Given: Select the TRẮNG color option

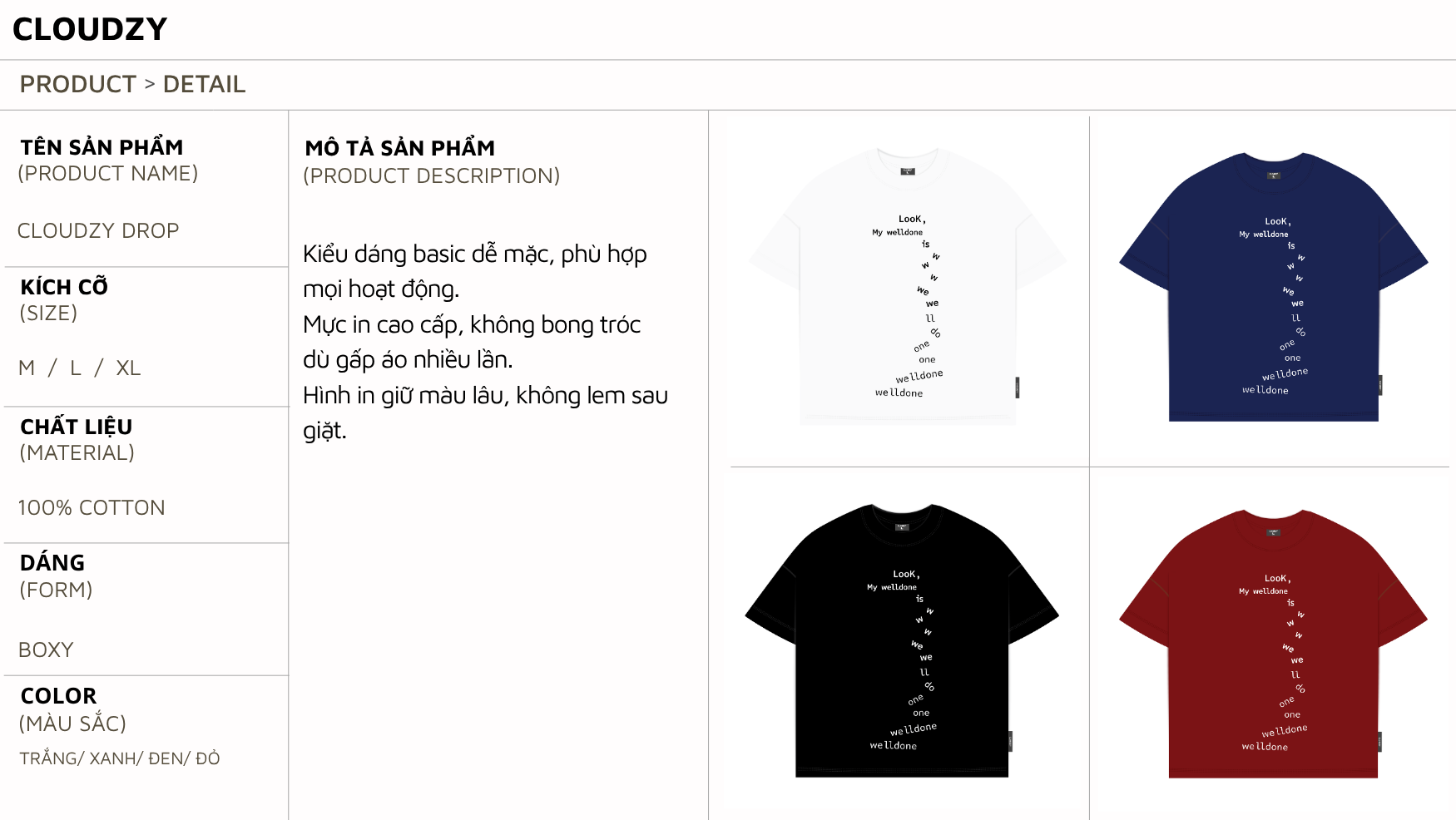Looking at the screenshot, I should click(x=49, y=758).
